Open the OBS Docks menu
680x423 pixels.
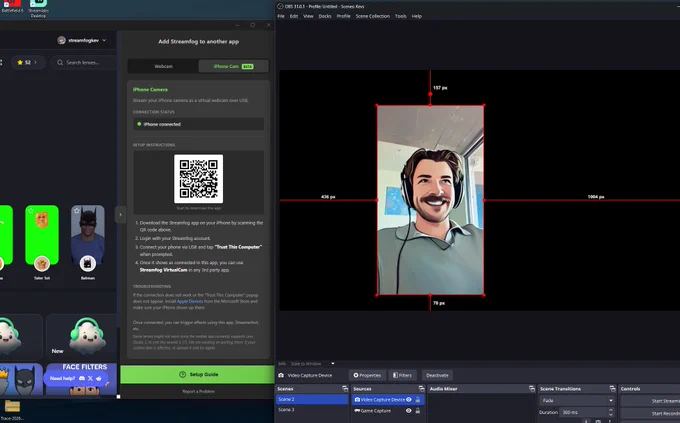click(325, 16)
